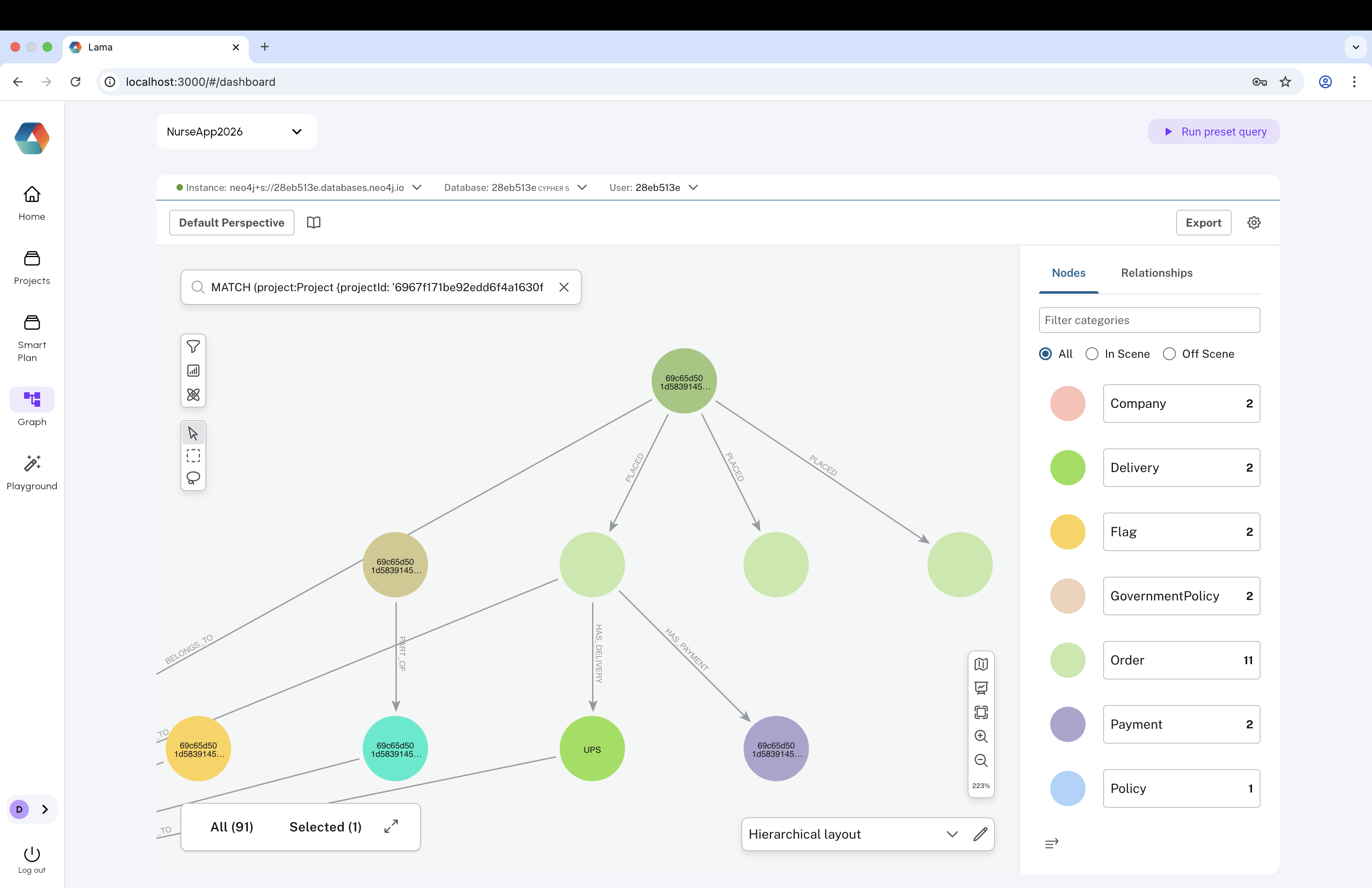Expand the Instance connection chevron
This screenshot has height=888, width=1372.
click(x=417, y=187)
